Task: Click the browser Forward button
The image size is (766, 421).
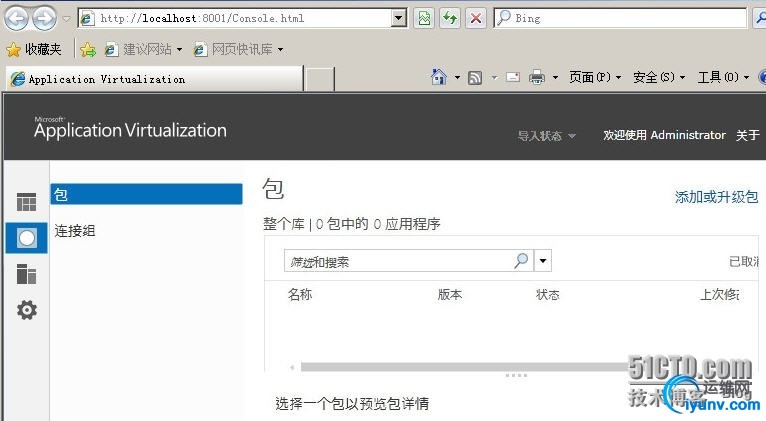Action: (44, 19)
